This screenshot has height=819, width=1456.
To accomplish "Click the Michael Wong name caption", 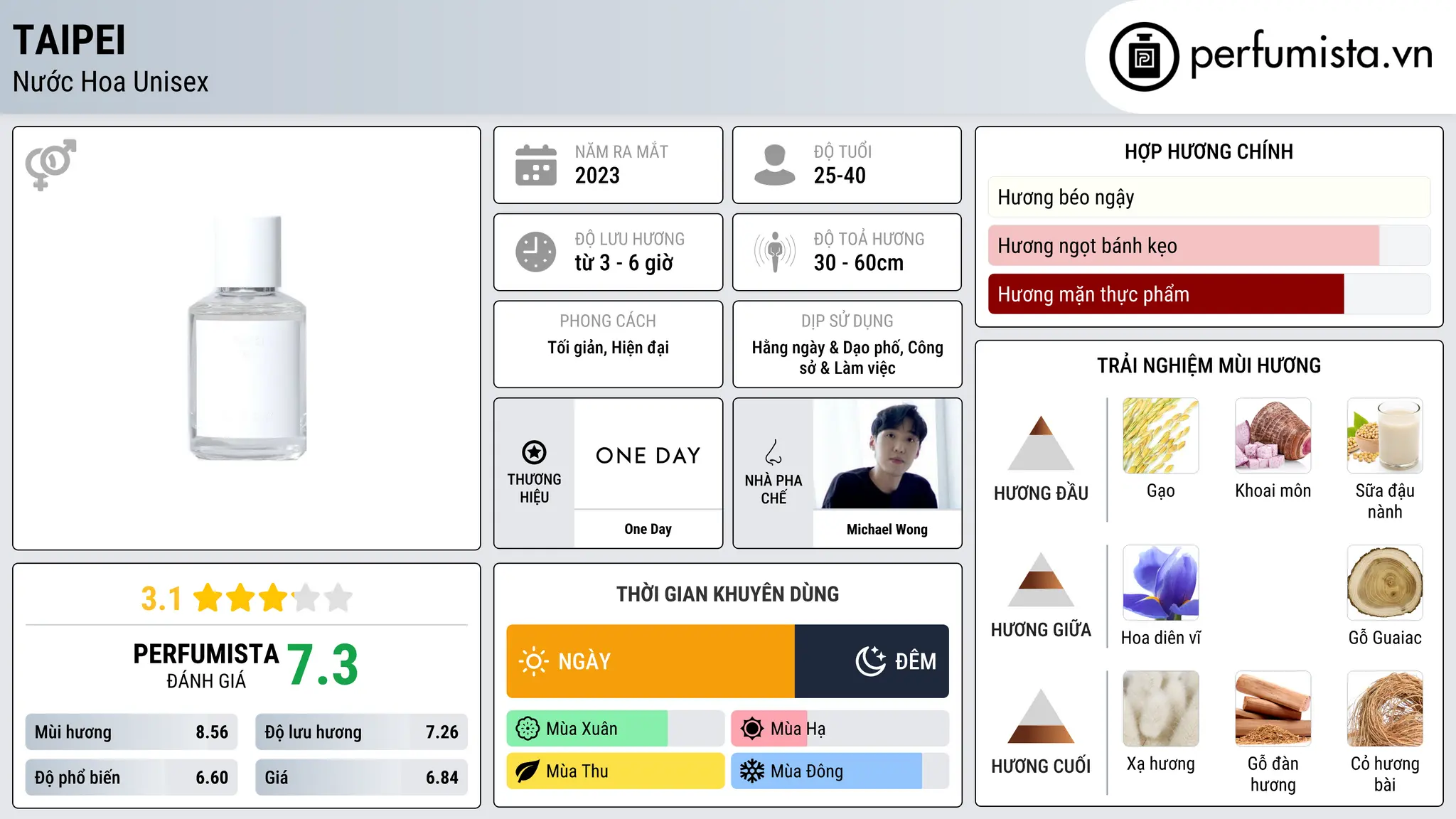I will pyautogui.click(x=887, y=529).
